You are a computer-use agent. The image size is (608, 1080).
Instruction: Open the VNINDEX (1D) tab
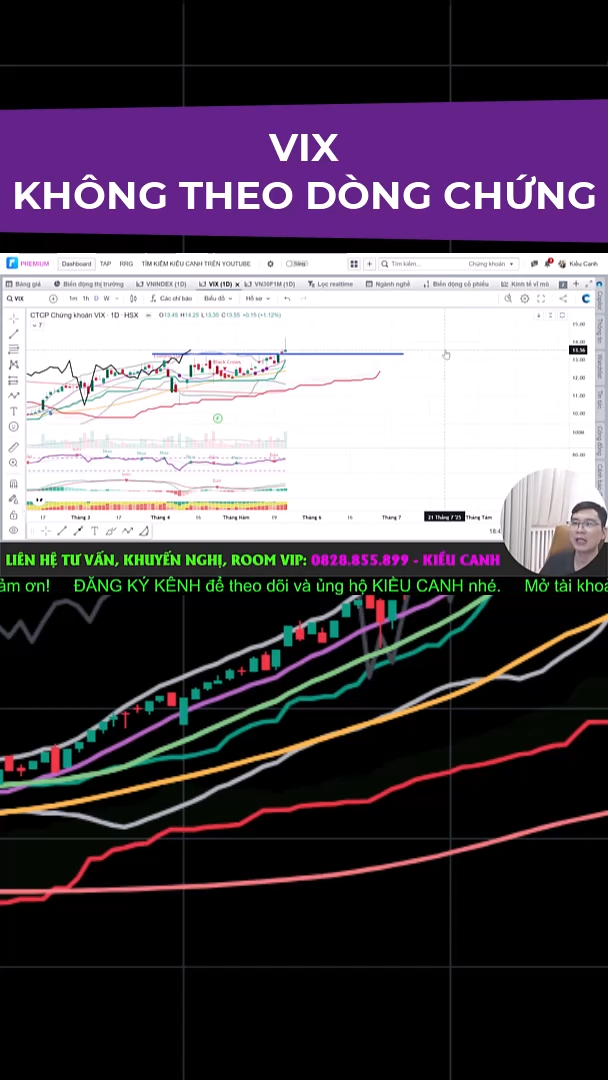[x=161, y=284]
